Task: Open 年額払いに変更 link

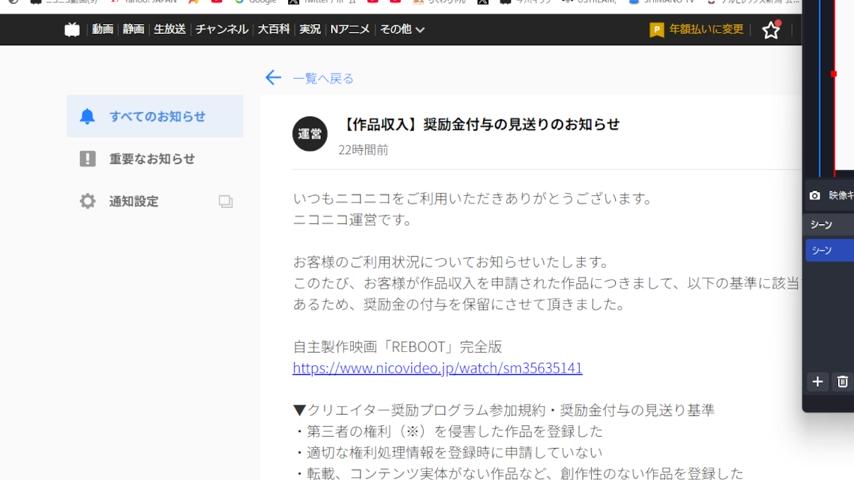Action: click(706, 29)
